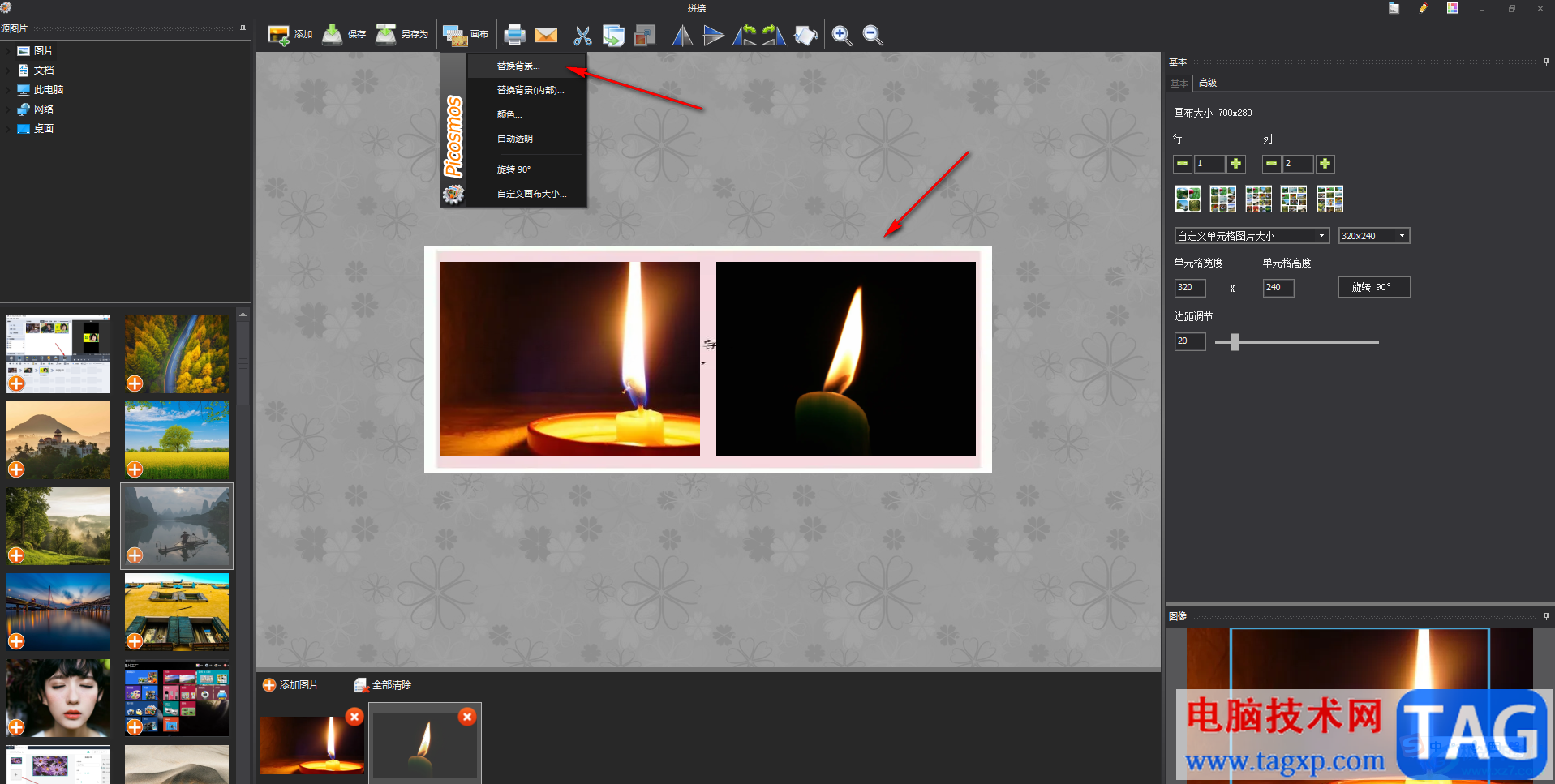Click 全部清除 to clear all images
Image resolution: width=1555 pixels, height=784 pixels.
tap(383, 685)
